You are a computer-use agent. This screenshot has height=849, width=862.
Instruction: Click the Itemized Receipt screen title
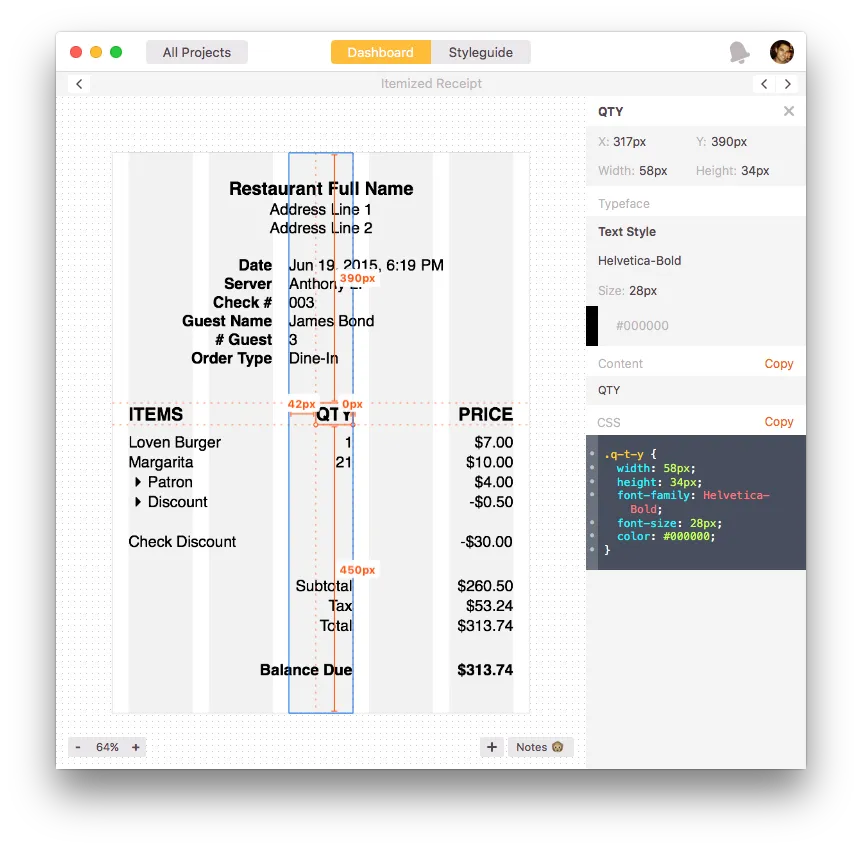[x=431, y=84]
